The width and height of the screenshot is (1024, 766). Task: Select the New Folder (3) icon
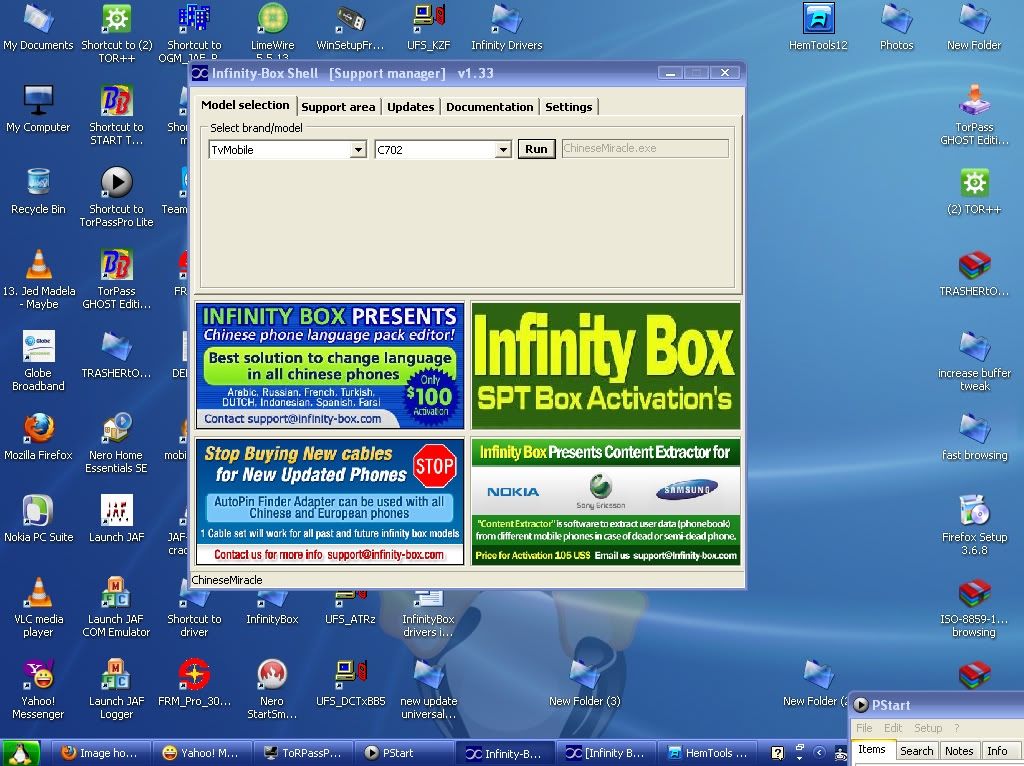[584, 683]
